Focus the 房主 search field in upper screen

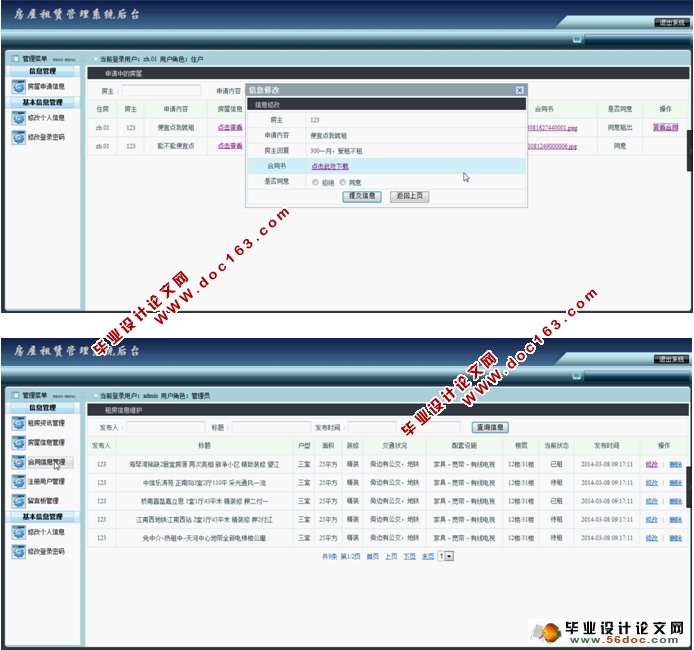click(x=161, y=91)
